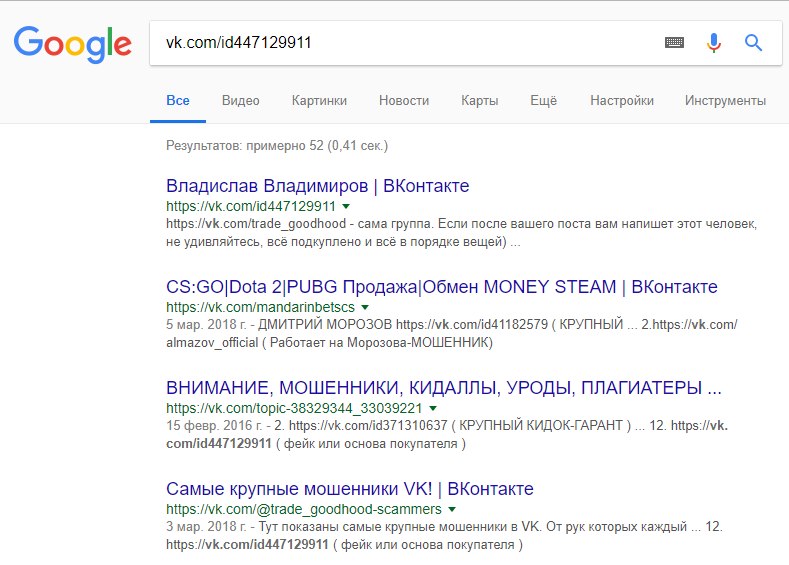The width and height of the screenshot is (789, 565).
Task: Expand the Ещё menu
Action: coord(543,101)
